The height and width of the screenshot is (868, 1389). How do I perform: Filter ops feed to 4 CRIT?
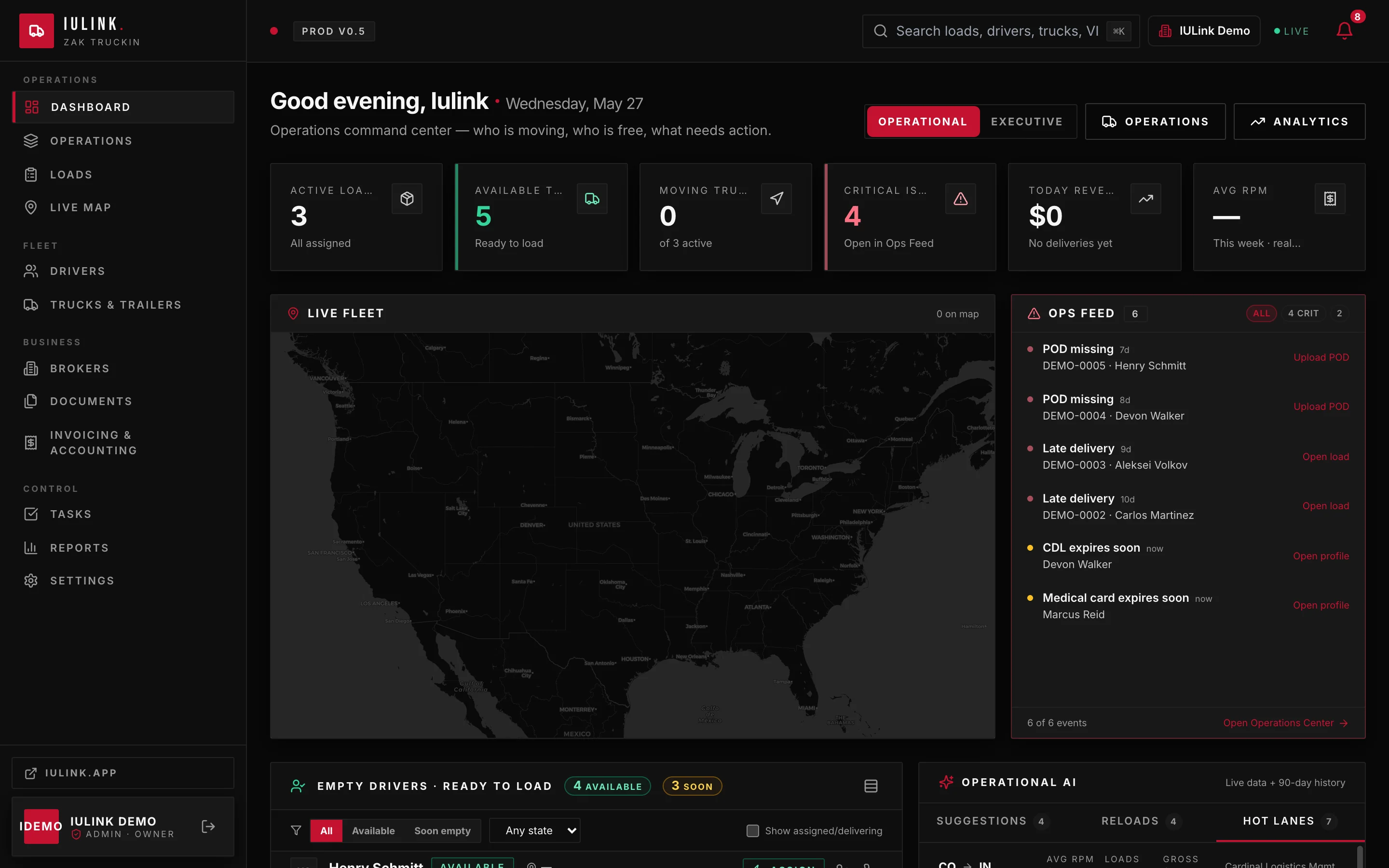tap(1303, 313)
